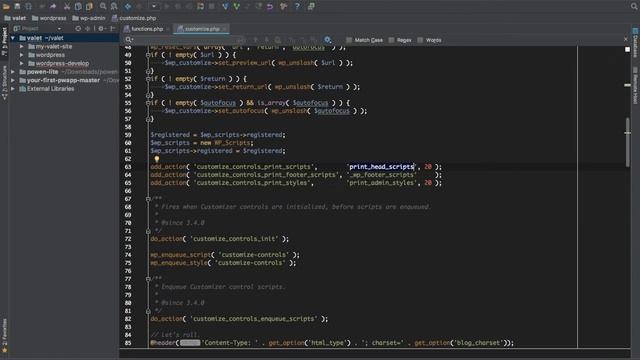Open the Favorites tool window tab
Image resolution: width=640 pixels, height=360 pixels.
(4, 336)
